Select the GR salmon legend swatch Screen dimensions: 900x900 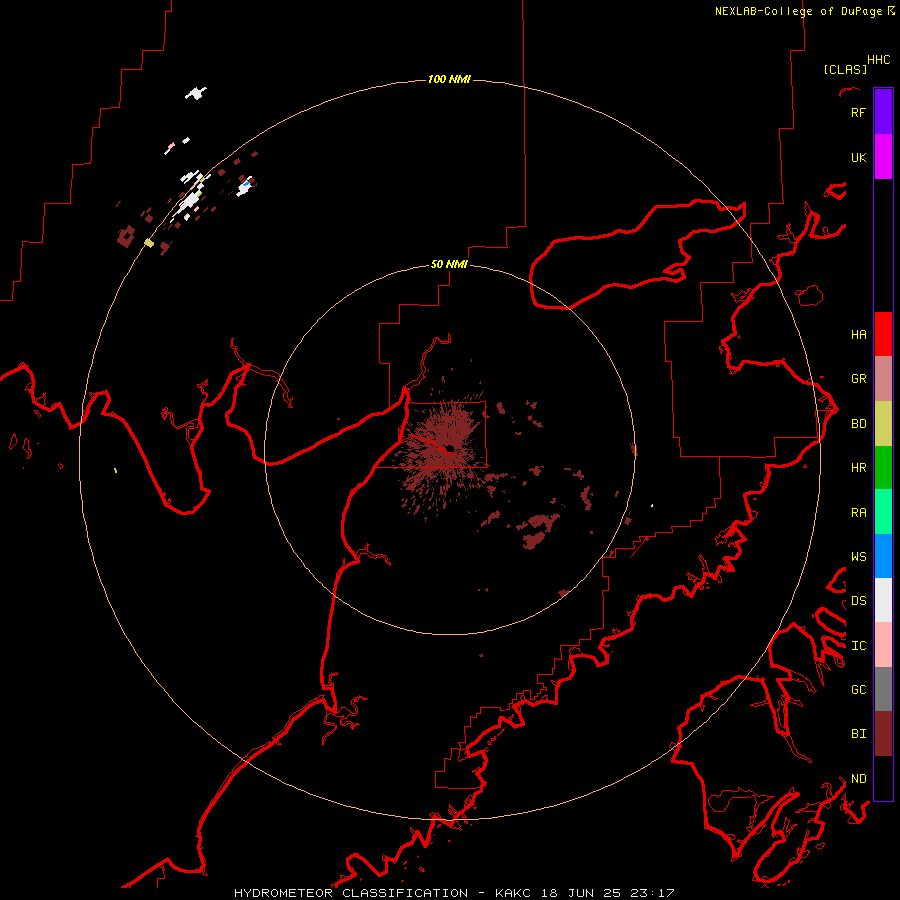point(883,378)
